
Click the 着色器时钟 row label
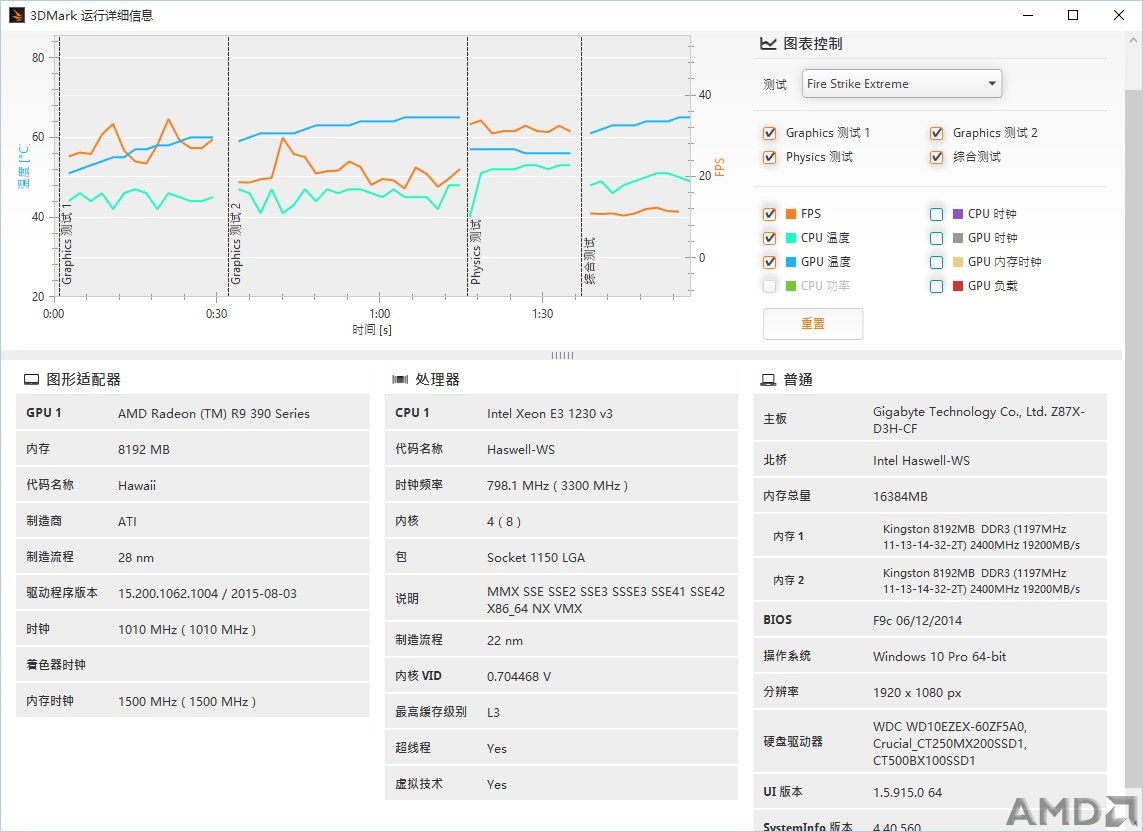pyautogui.click(x=56, y=665)
